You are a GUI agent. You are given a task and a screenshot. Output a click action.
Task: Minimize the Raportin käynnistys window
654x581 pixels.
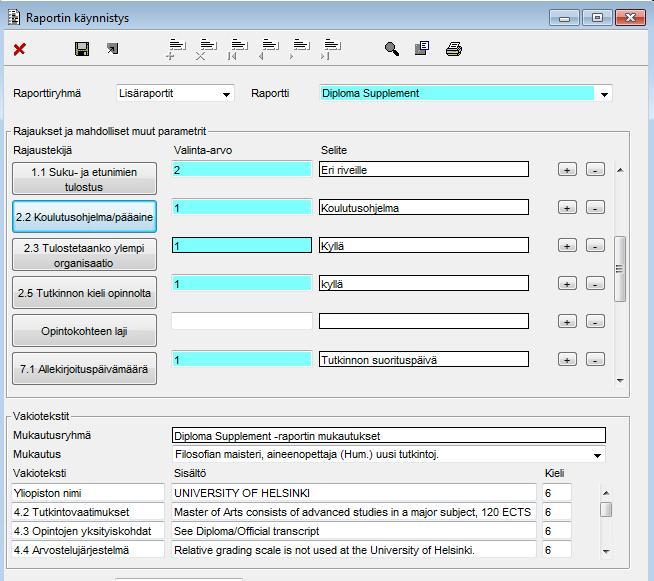564,18
